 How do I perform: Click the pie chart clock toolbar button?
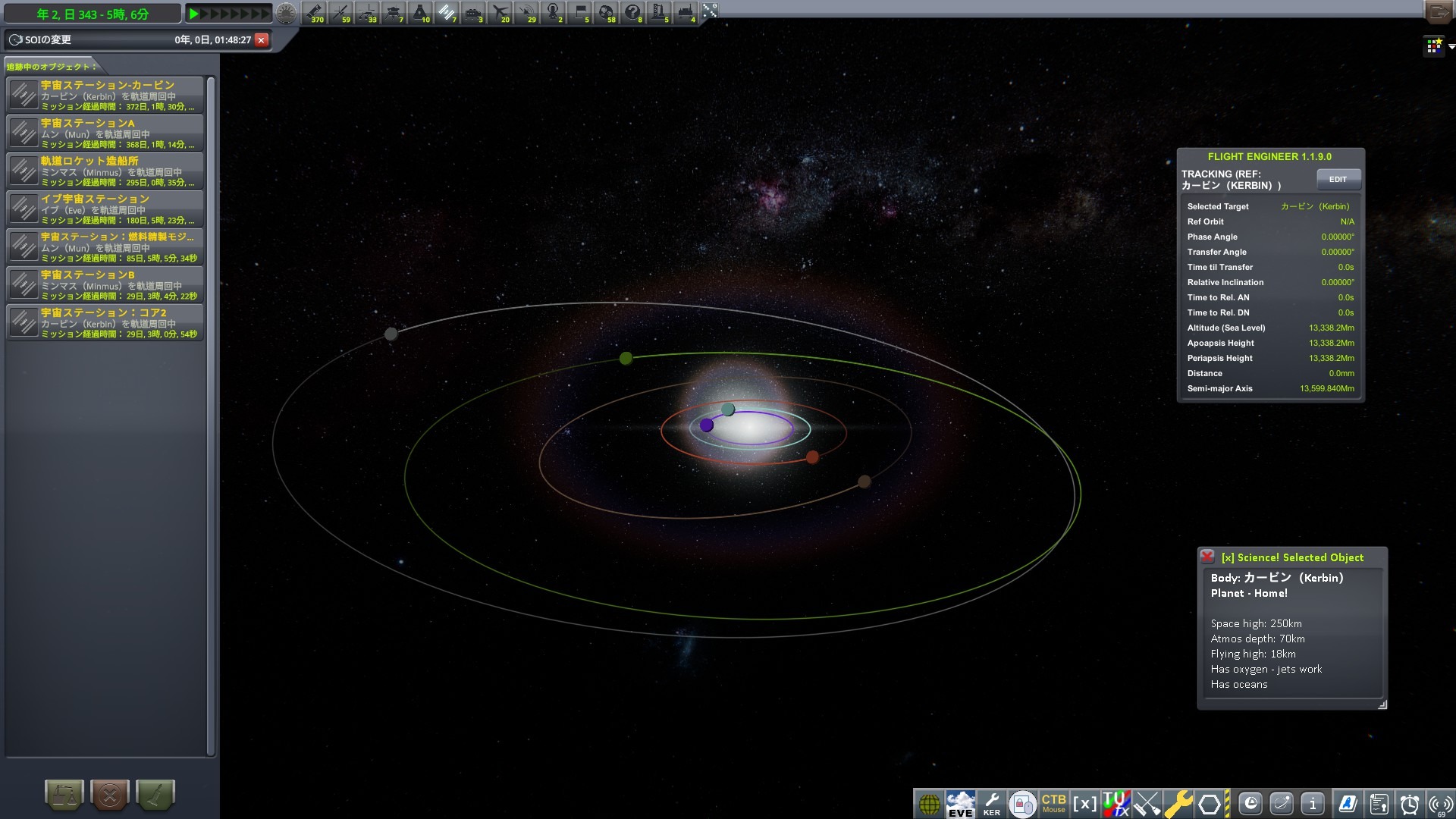point(1250,803)
